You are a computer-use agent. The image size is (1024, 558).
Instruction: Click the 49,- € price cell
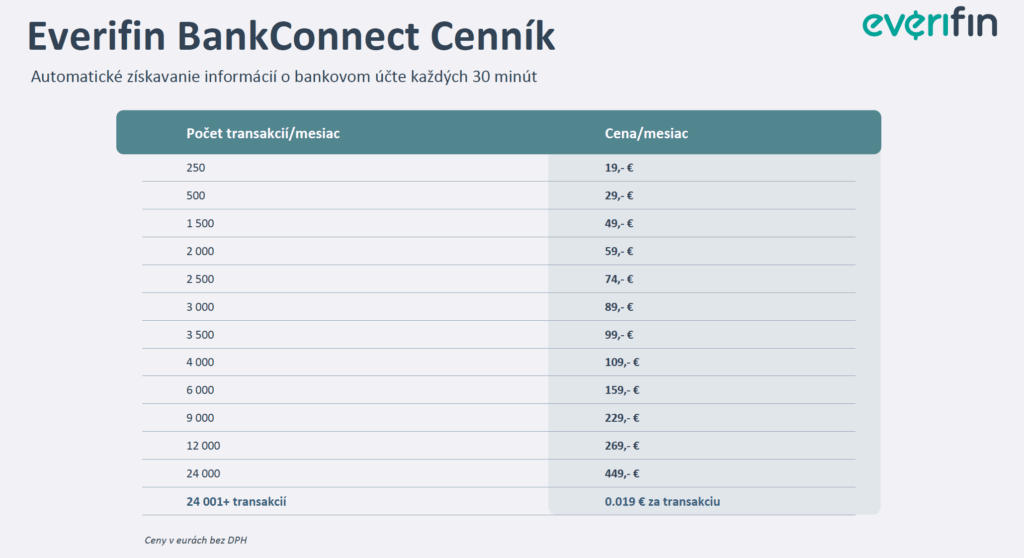(618, 223)
